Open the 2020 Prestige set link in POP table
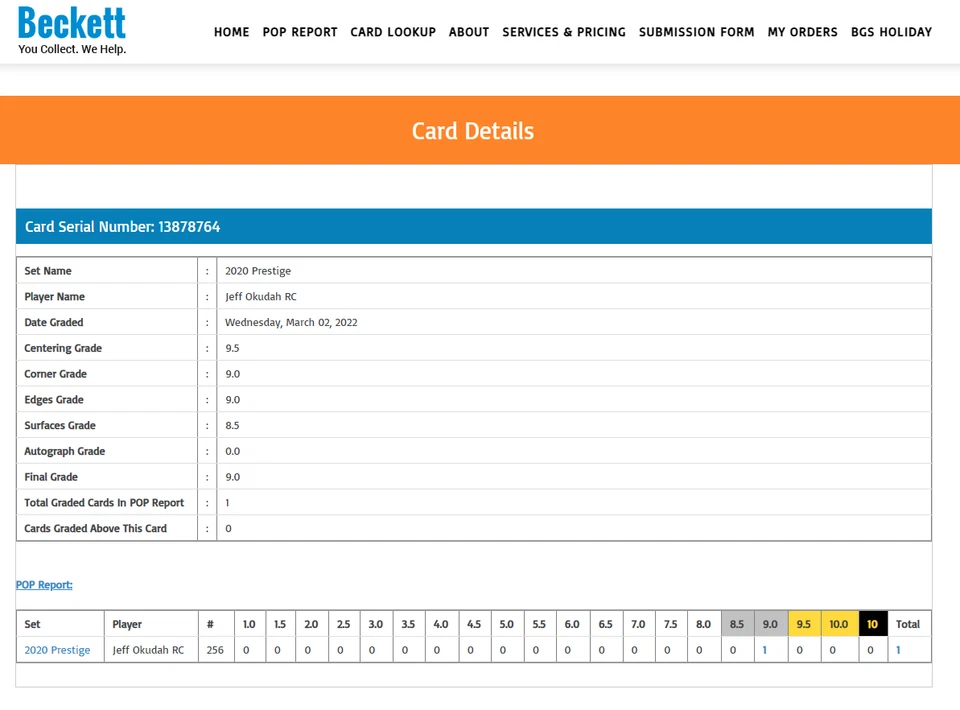 pyautogui.click(x=57, y=650)
